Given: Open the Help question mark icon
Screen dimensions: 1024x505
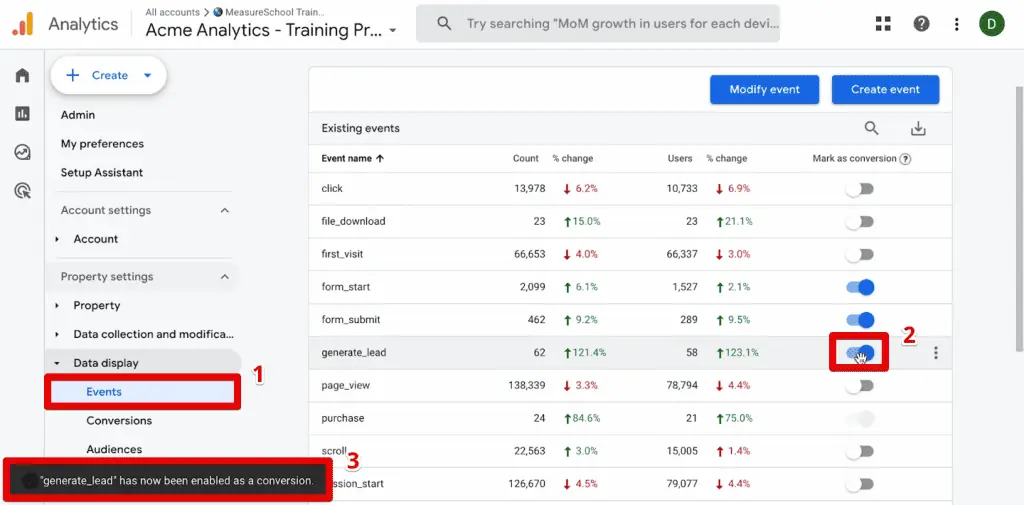Looking at the screenshot, I should pos(921,24).
